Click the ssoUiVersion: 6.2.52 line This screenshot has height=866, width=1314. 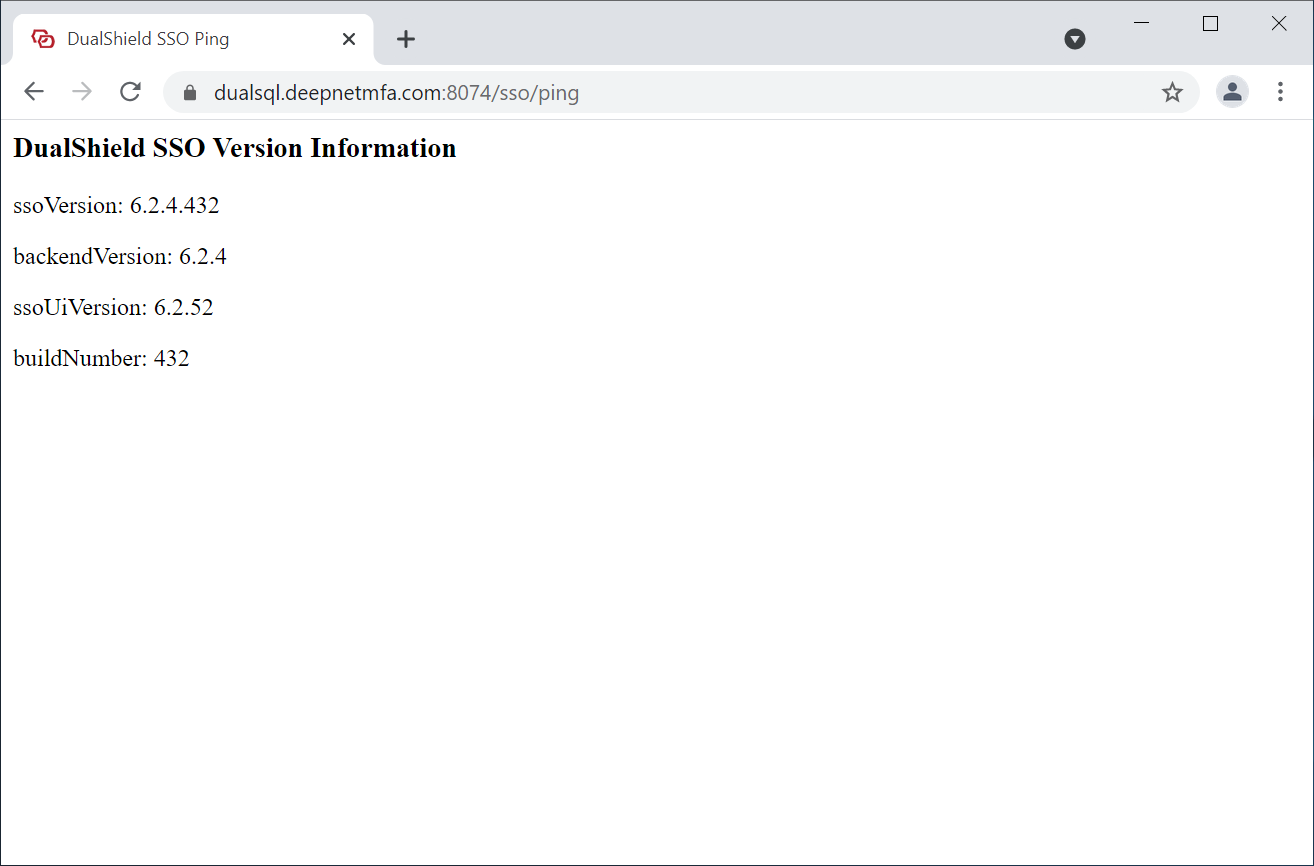point(113,308)
